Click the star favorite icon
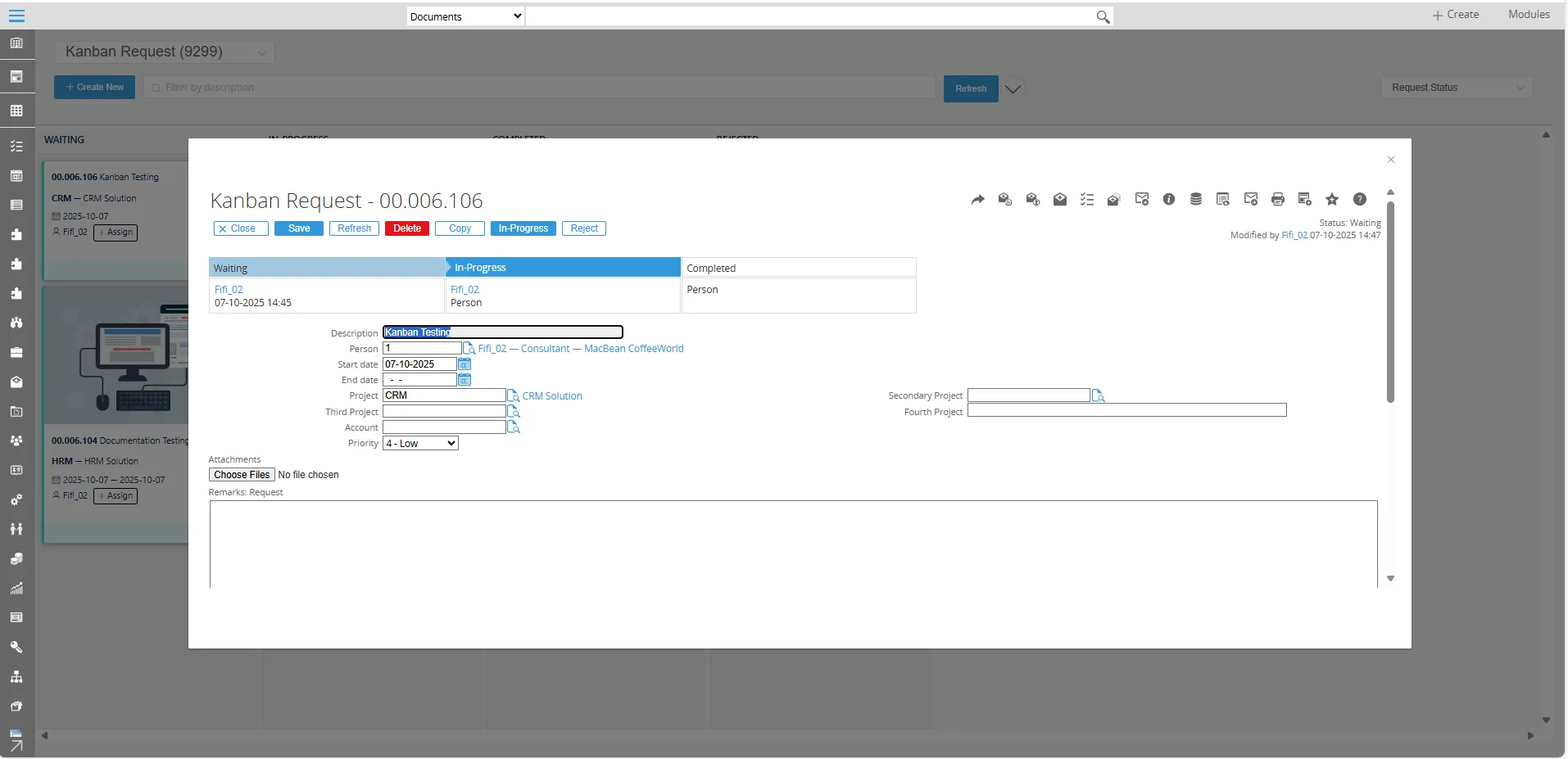 coord(1332,200)
